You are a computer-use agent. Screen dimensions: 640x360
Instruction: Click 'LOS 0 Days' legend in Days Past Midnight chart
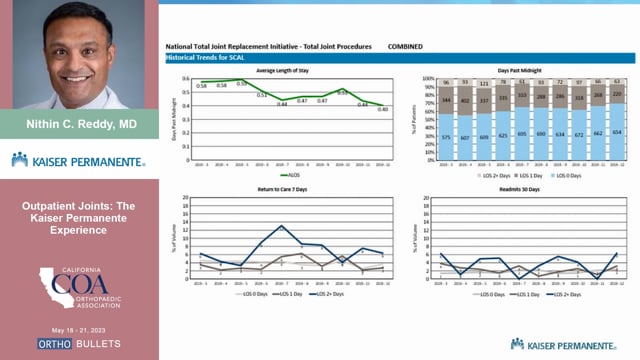point(566,176)
